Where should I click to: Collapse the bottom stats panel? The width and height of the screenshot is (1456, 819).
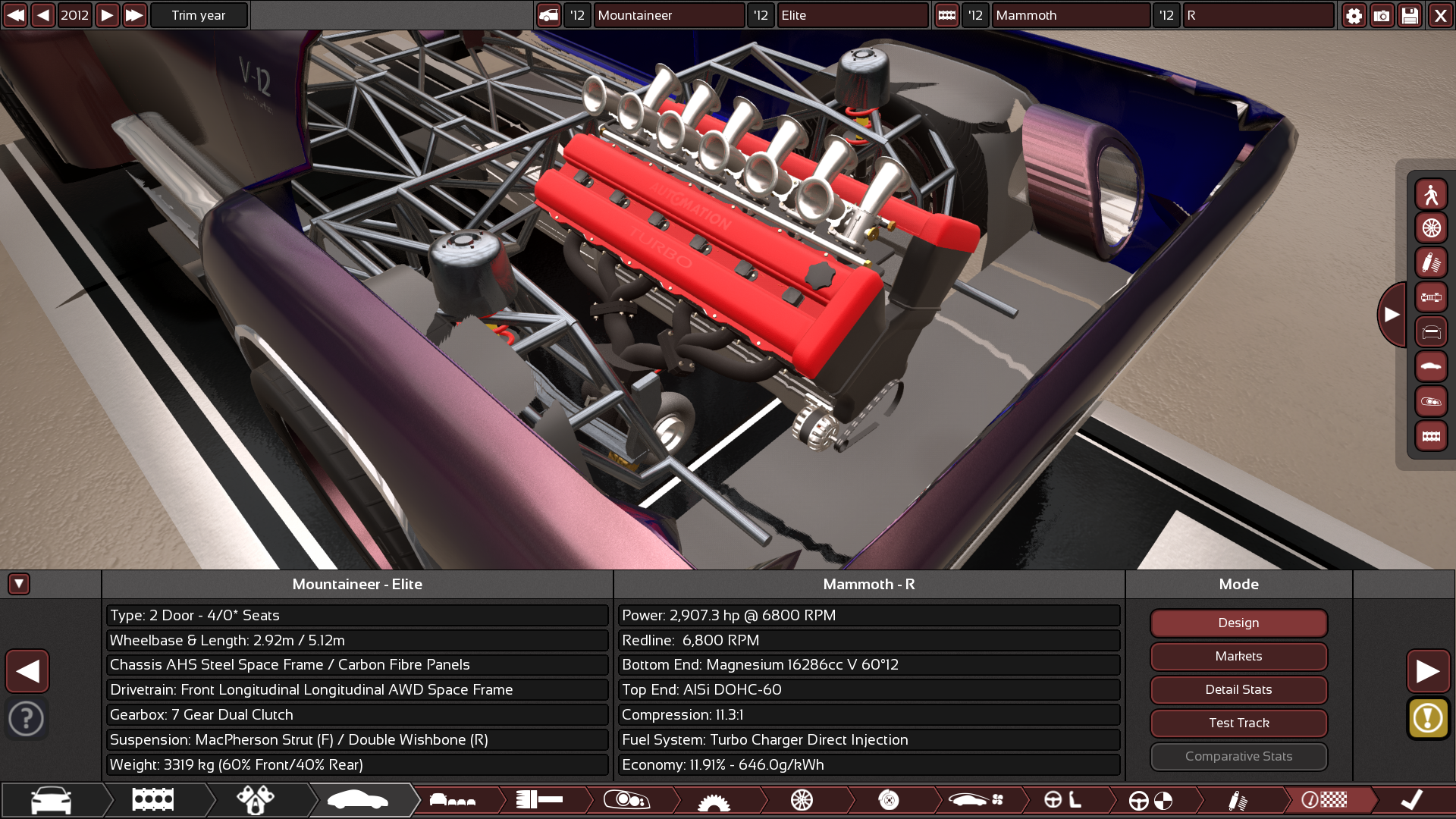(x=19, y=584)
